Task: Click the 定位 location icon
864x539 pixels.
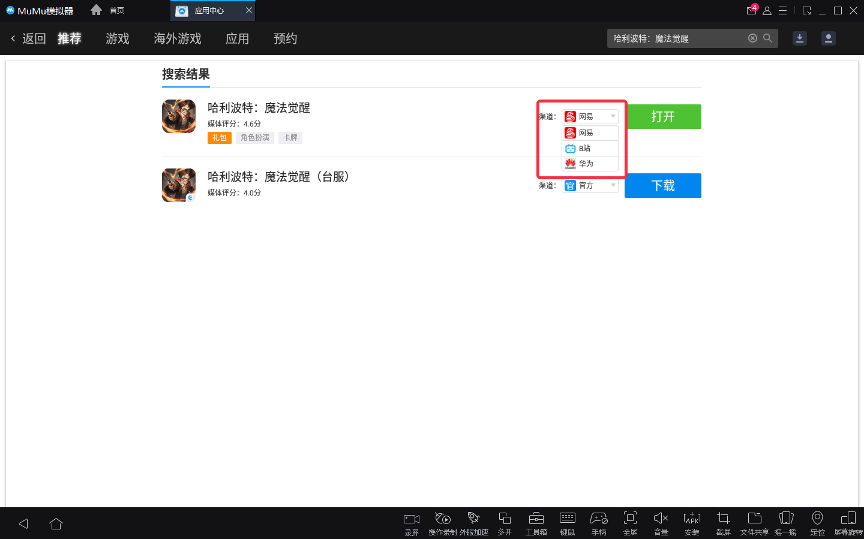Action: [817, 518]
